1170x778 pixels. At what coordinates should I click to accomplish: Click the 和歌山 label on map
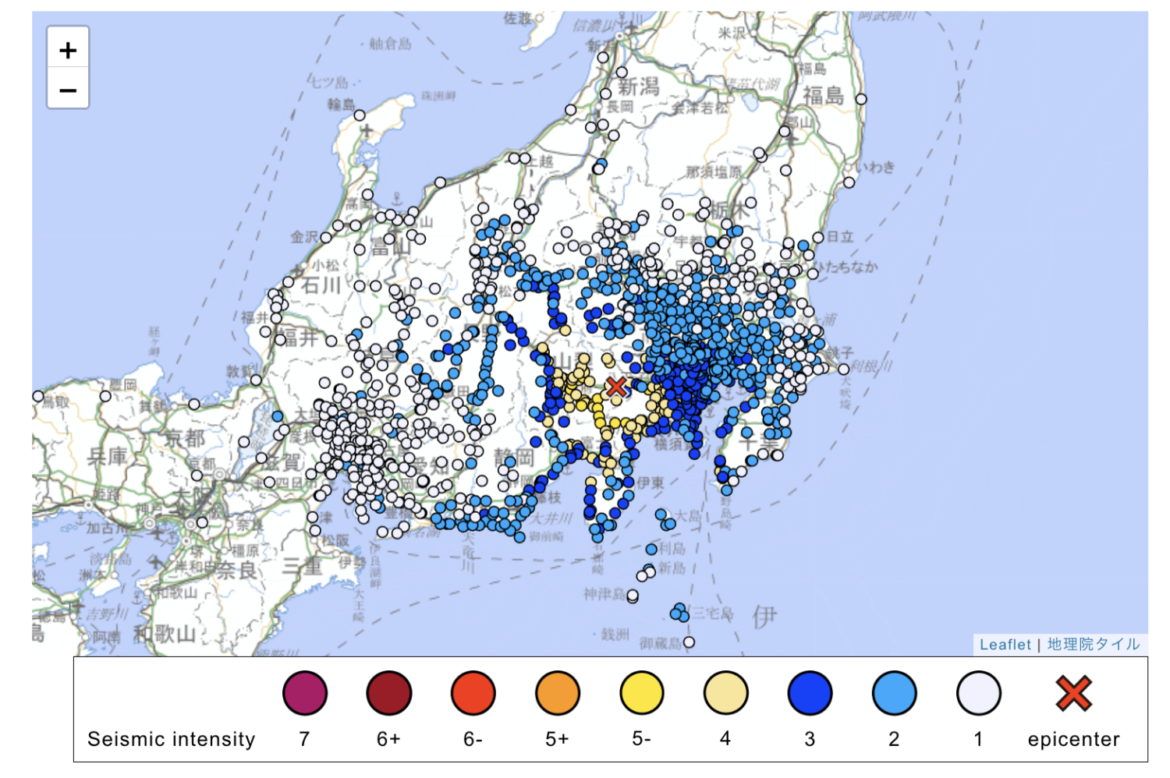165,634
